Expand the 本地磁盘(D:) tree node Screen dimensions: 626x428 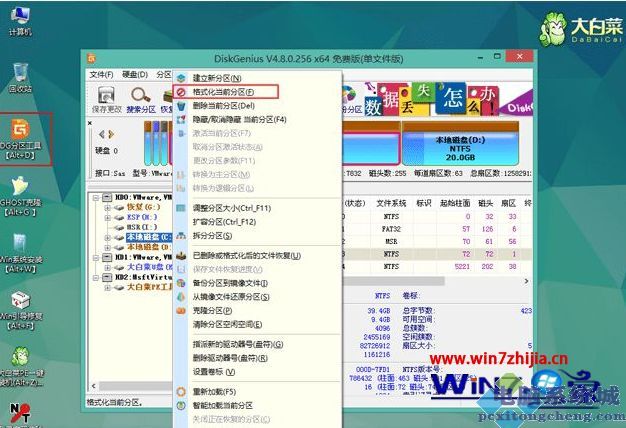(107, 247)
